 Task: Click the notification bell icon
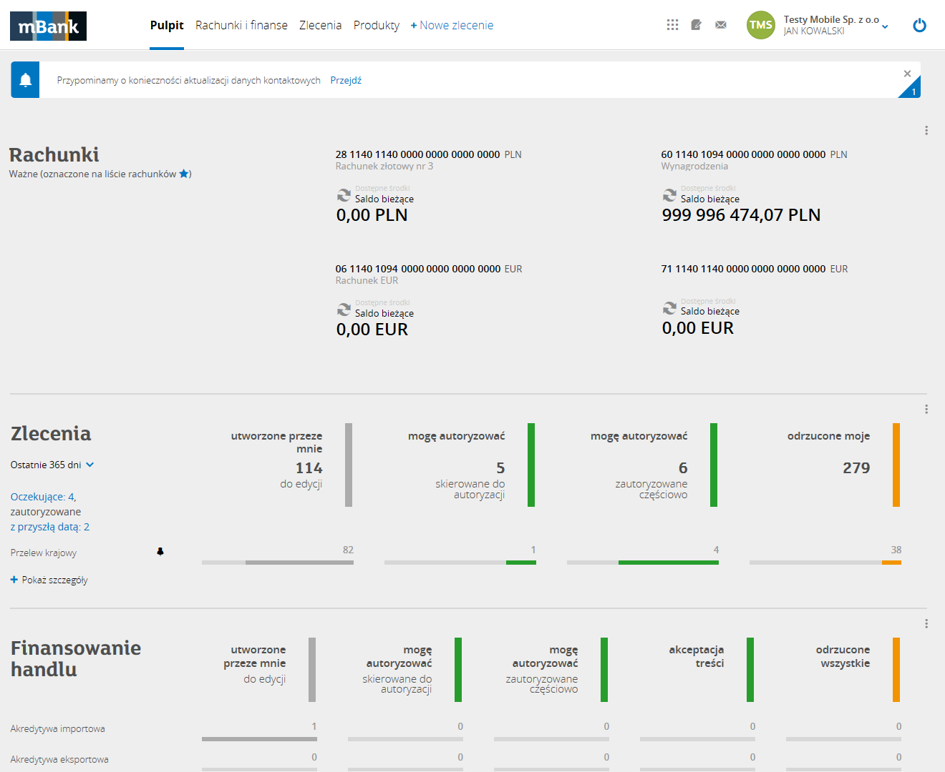pyautogui.click(x=25, y=80)
